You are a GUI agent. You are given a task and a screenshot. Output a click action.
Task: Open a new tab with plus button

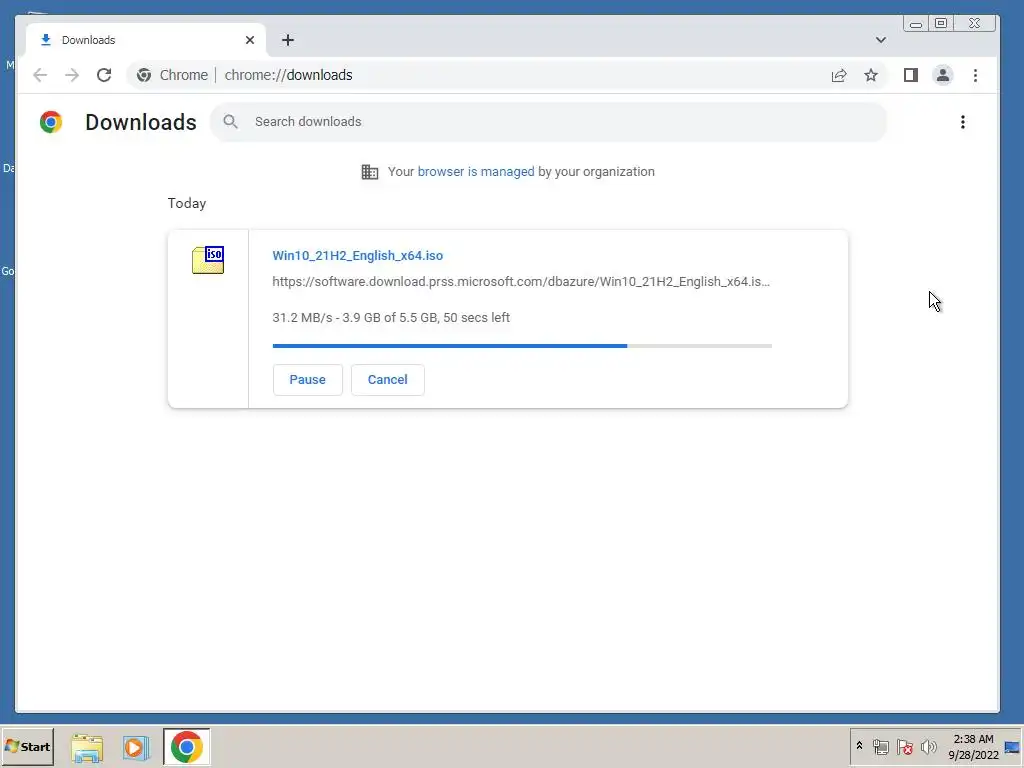(287, 40)
